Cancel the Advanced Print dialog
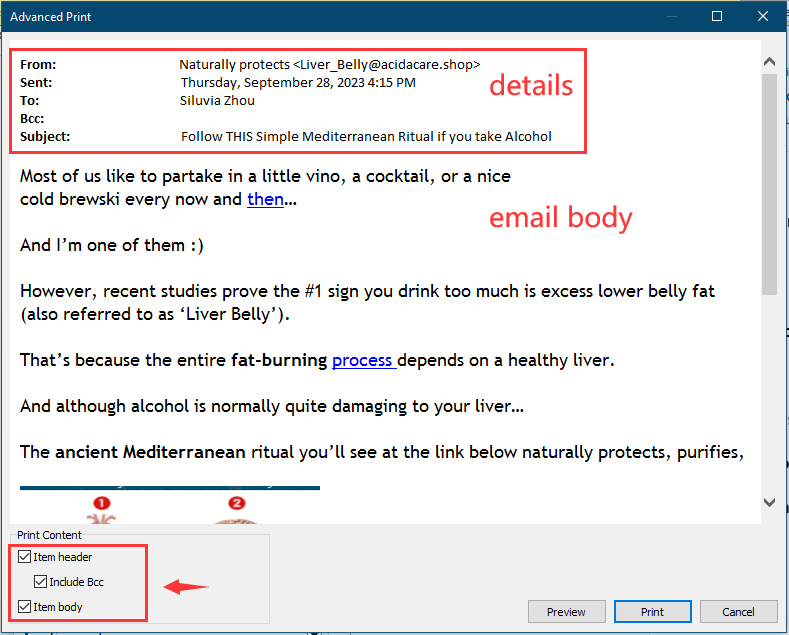The width and height of the screenshot is (789, 635). pos(738,612)
